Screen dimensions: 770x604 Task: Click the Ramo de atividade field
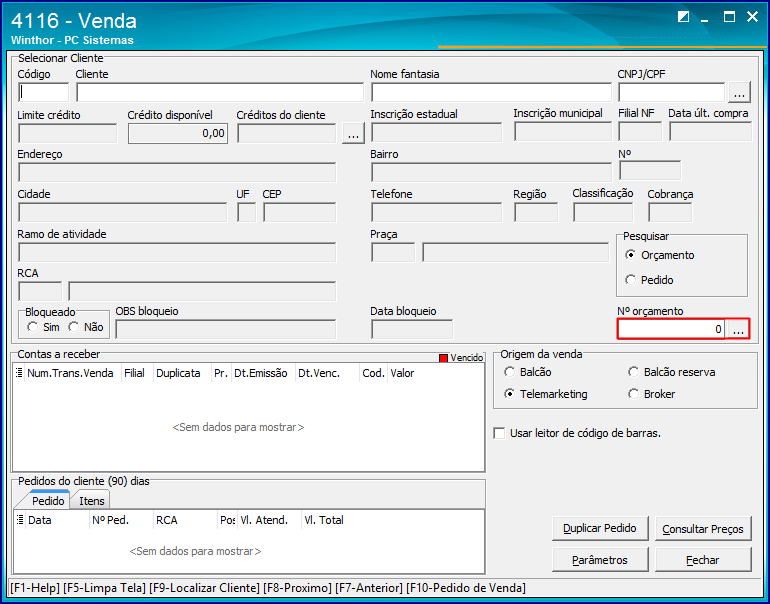[x=177, y=252]
